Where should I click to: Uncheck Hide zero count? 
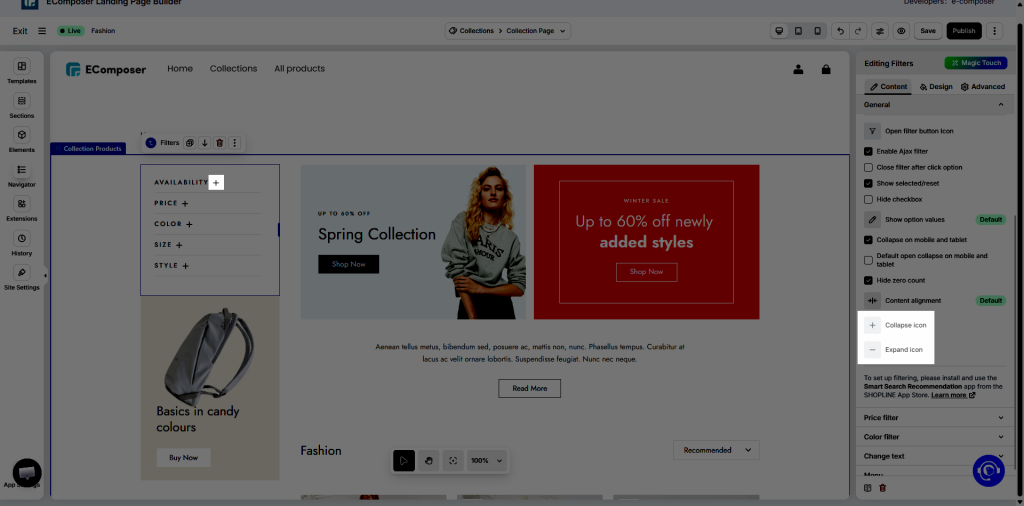click(x=869, y=280)
